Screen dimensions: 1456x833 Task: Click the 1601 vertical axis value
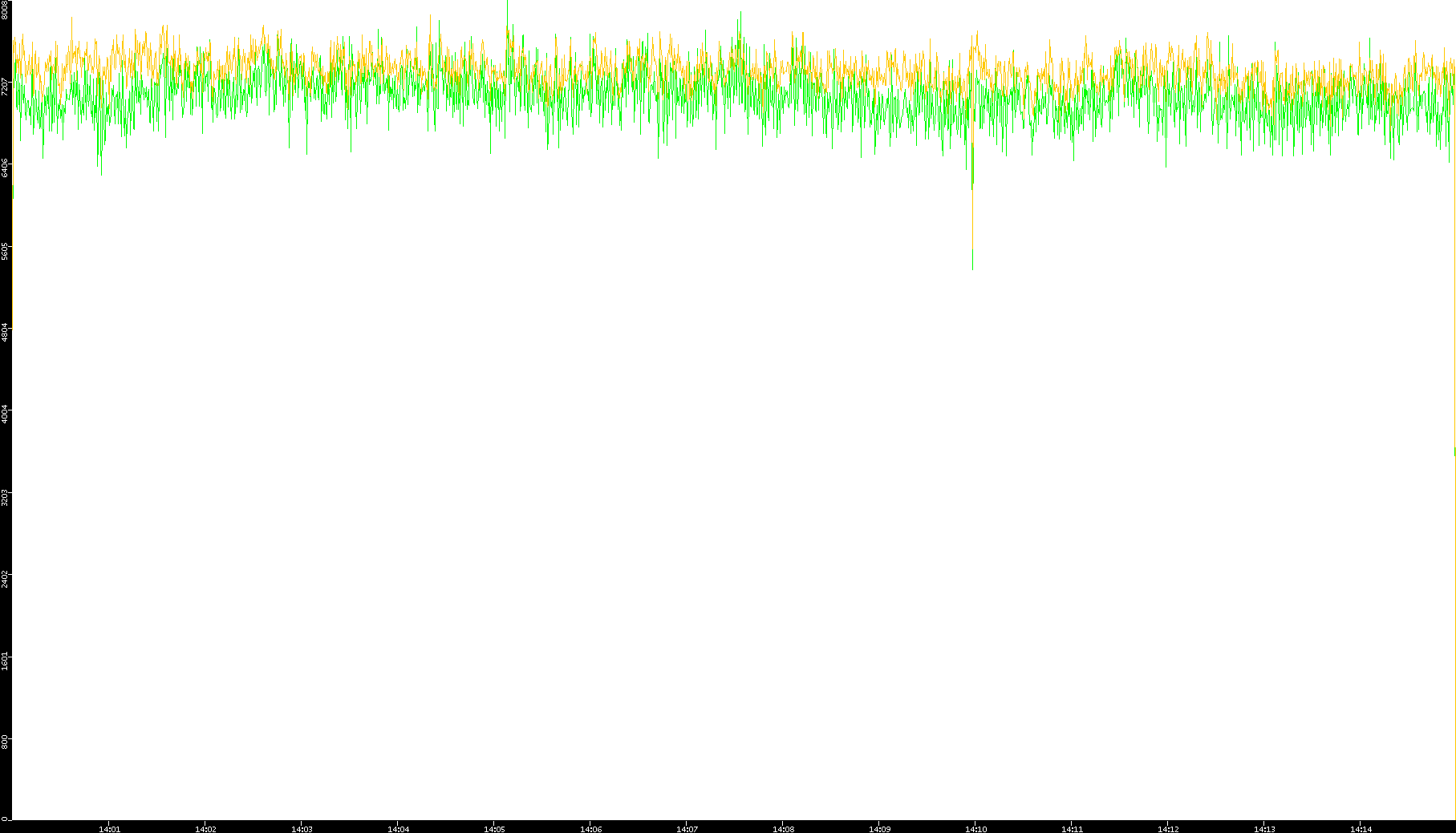pos(5,661)
